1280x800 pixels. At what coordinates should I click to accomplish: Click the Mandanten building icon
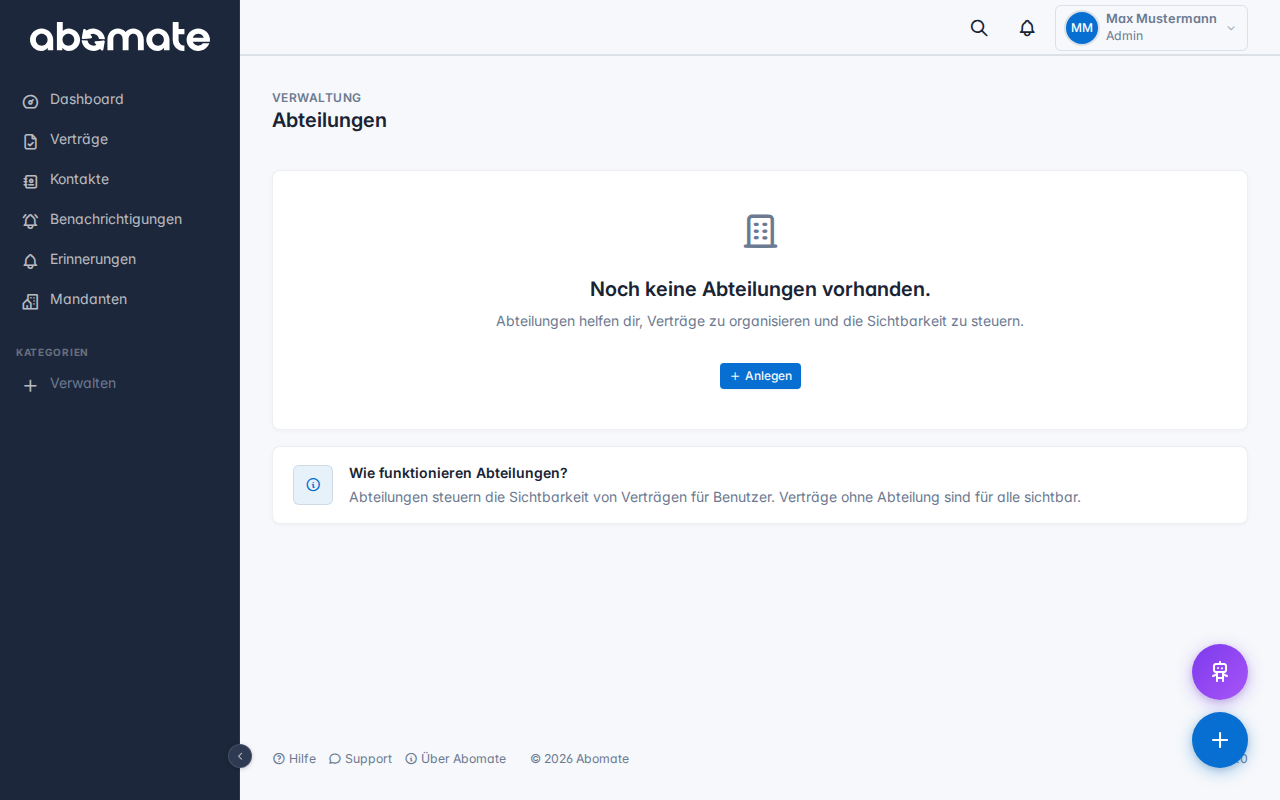[30, 300]
